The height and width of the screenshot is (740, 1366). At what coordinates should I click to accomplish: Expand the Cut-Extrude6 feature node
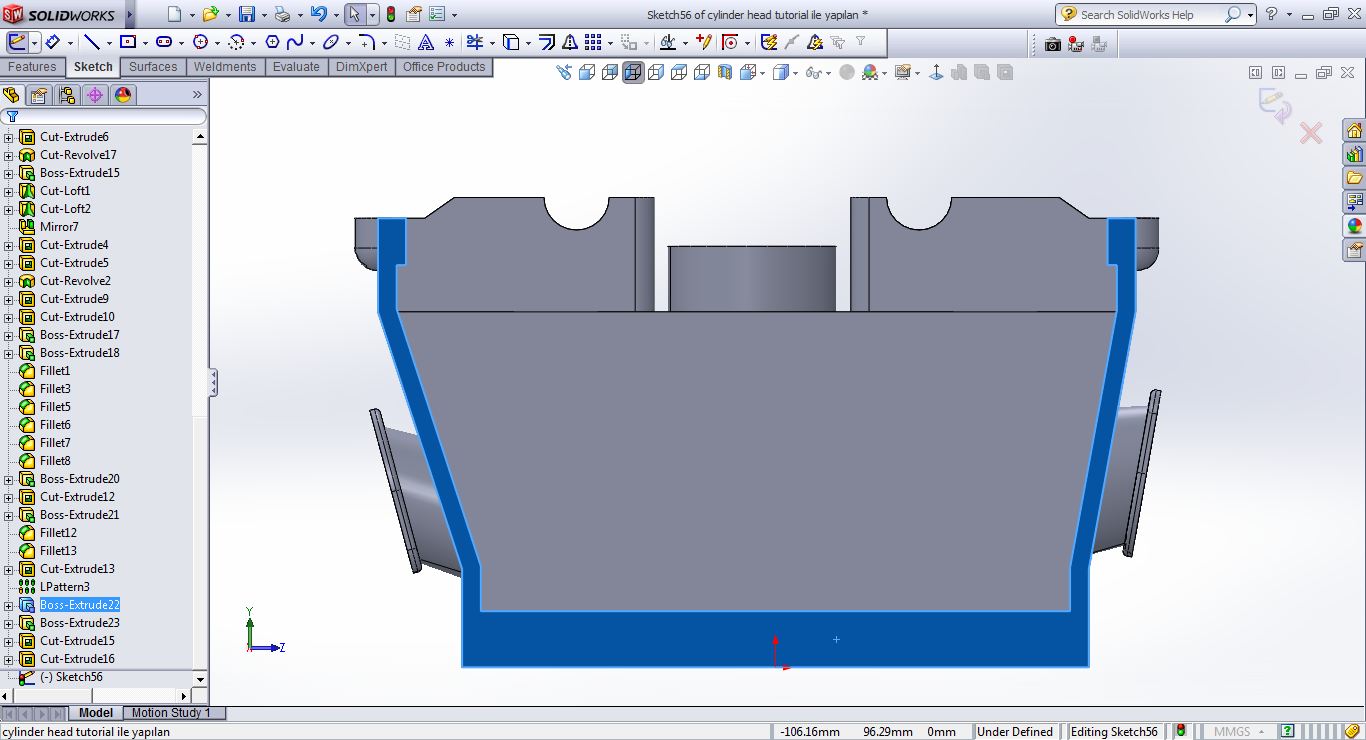(9, 137)
